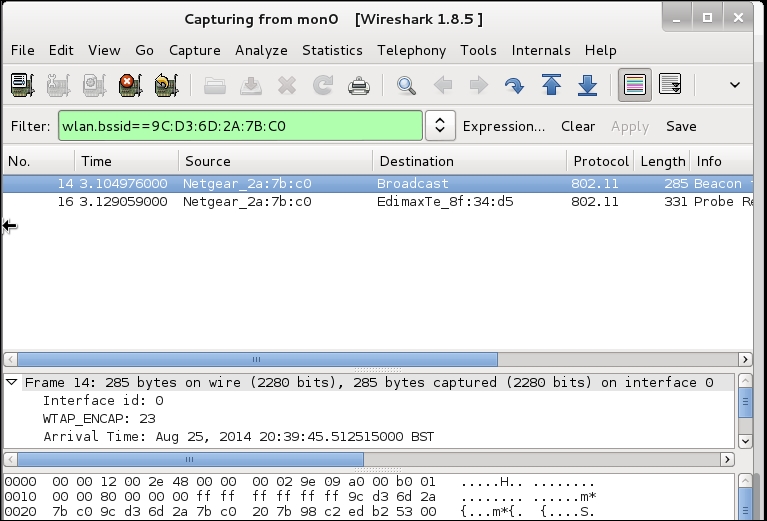Click the close capture file X icon
Viewport: 767px width, 521px height.
pyautogui.click(x=287, y=86)
